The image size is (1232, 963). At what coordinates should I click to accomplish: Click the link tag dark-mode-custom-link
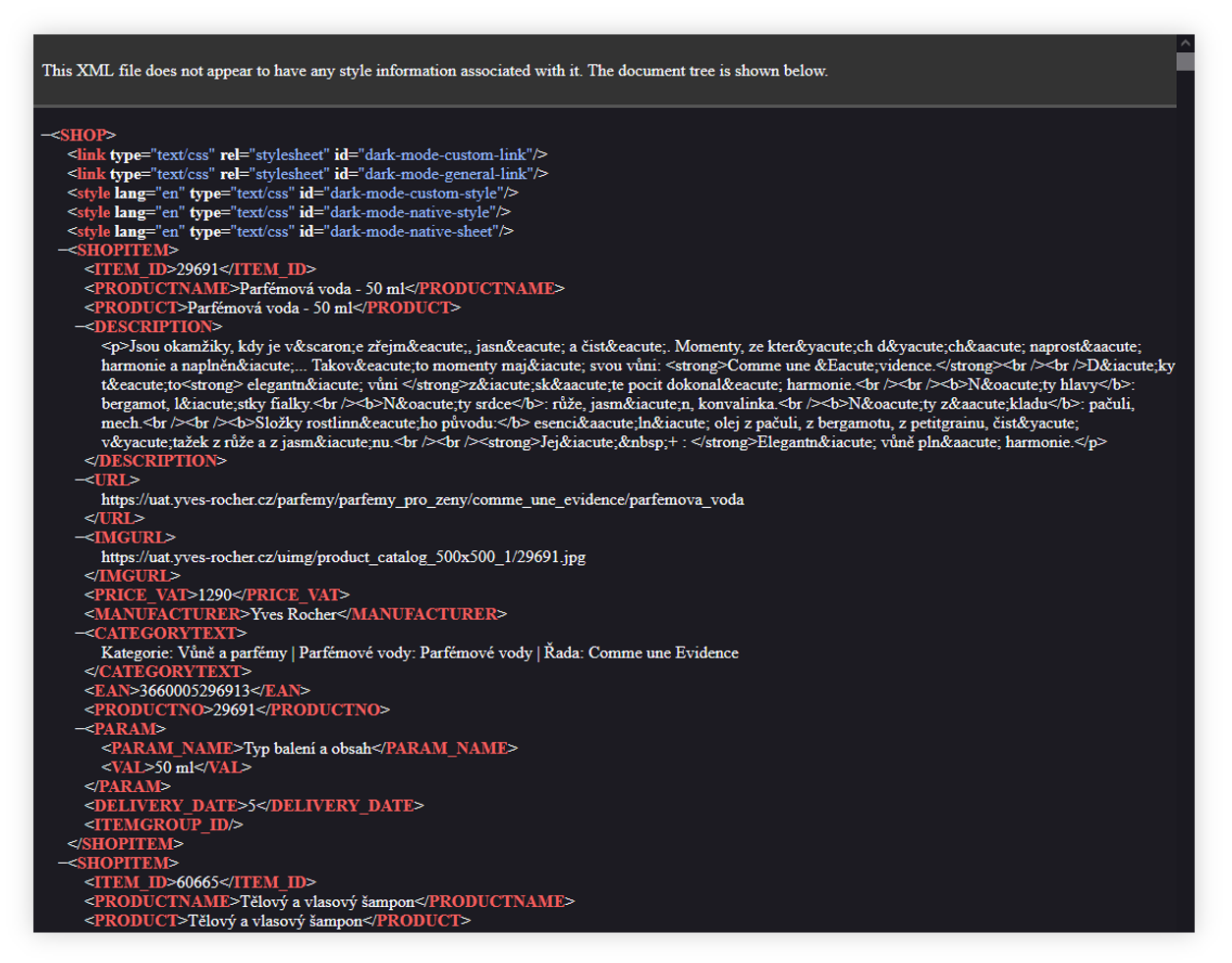308,155
